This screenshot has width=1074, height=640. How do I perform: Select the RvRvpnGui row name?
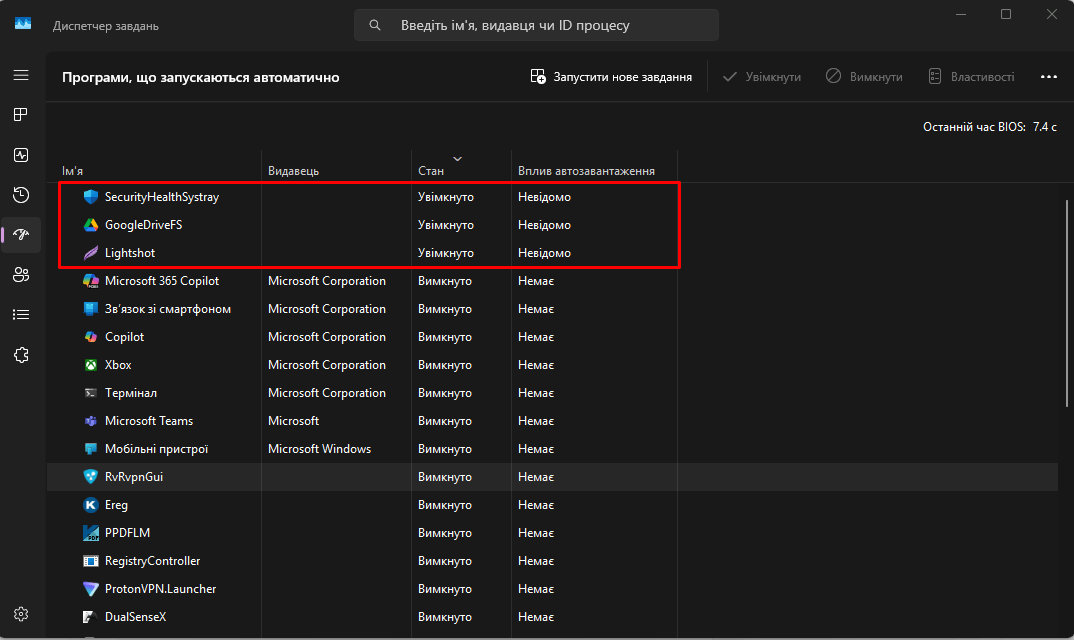[x=134, y=477]
